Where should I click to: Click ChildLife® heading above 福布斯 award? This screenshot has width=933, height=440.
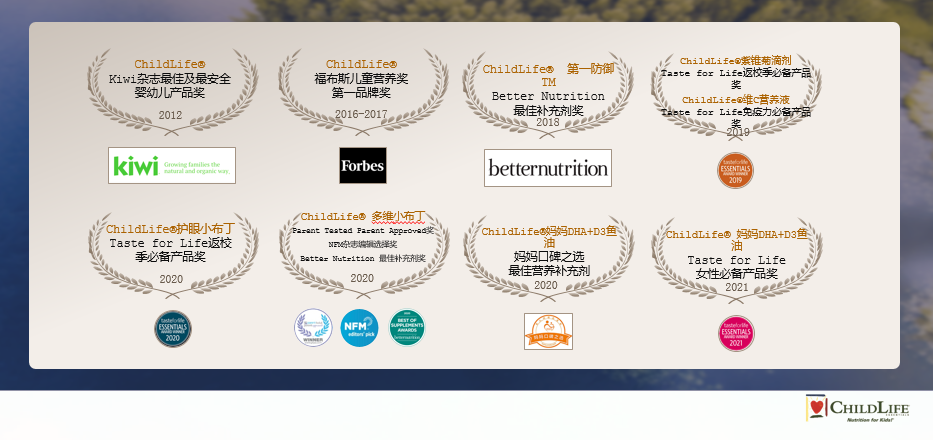point(361,64)
